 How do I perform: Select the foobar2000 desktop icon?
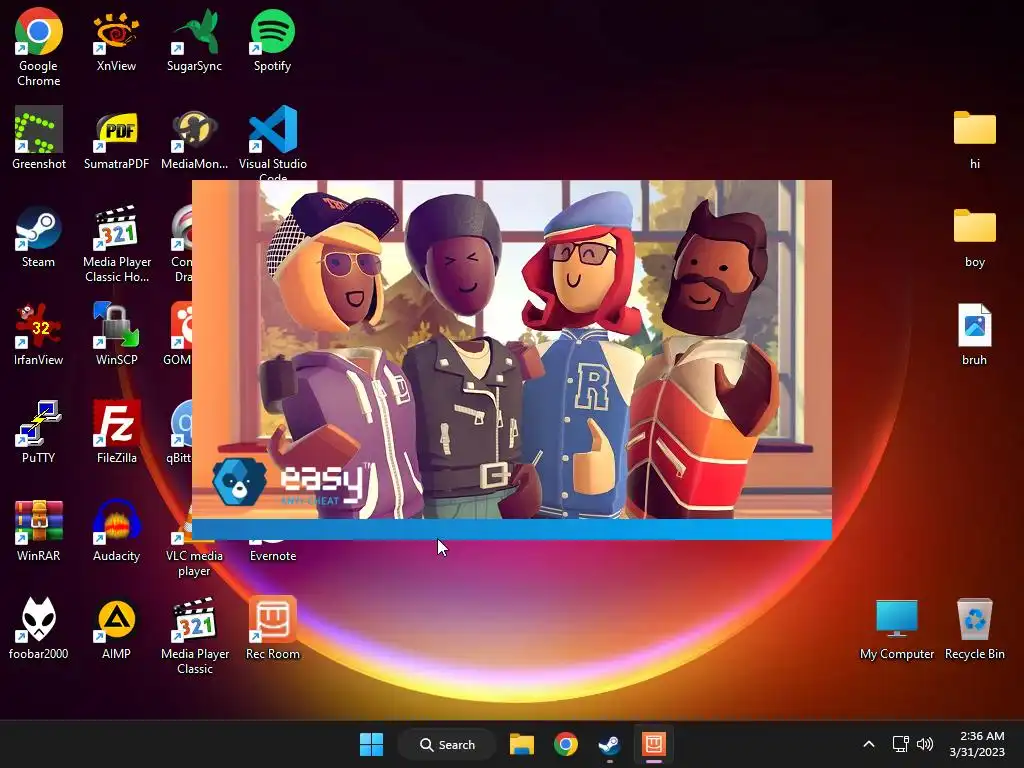click(39, 628)
